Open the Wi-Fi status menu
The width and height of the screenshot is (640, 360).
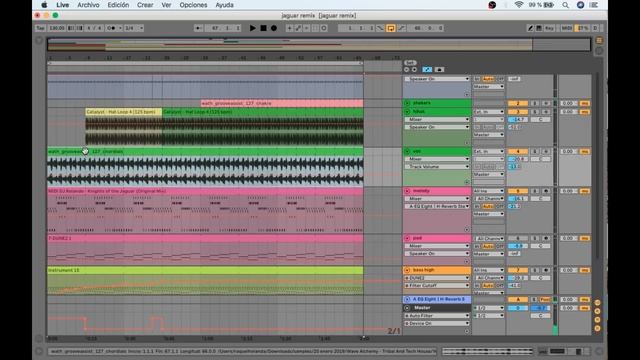point(519,5)
